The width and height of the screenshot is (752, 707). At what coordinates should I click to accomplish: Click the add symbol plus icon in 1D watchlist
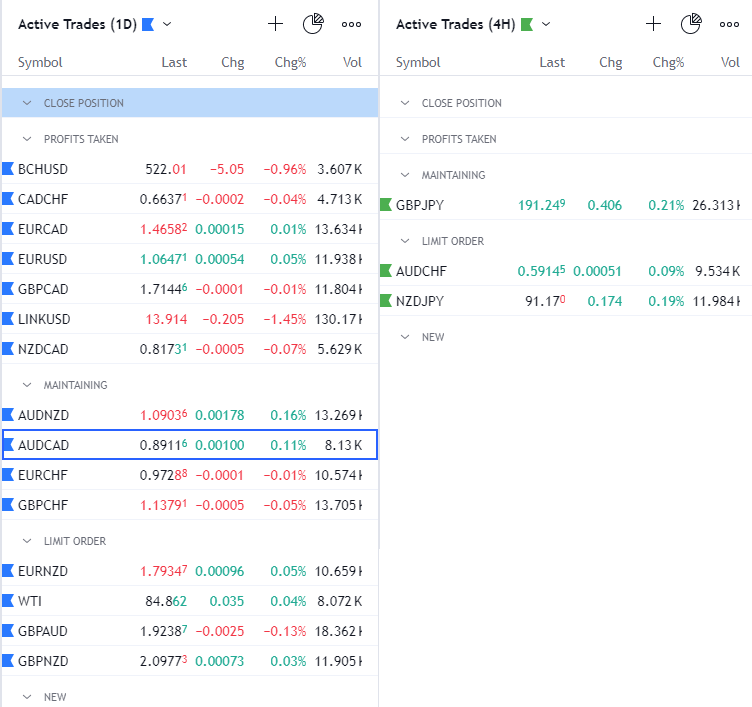(x=275, y=24)
